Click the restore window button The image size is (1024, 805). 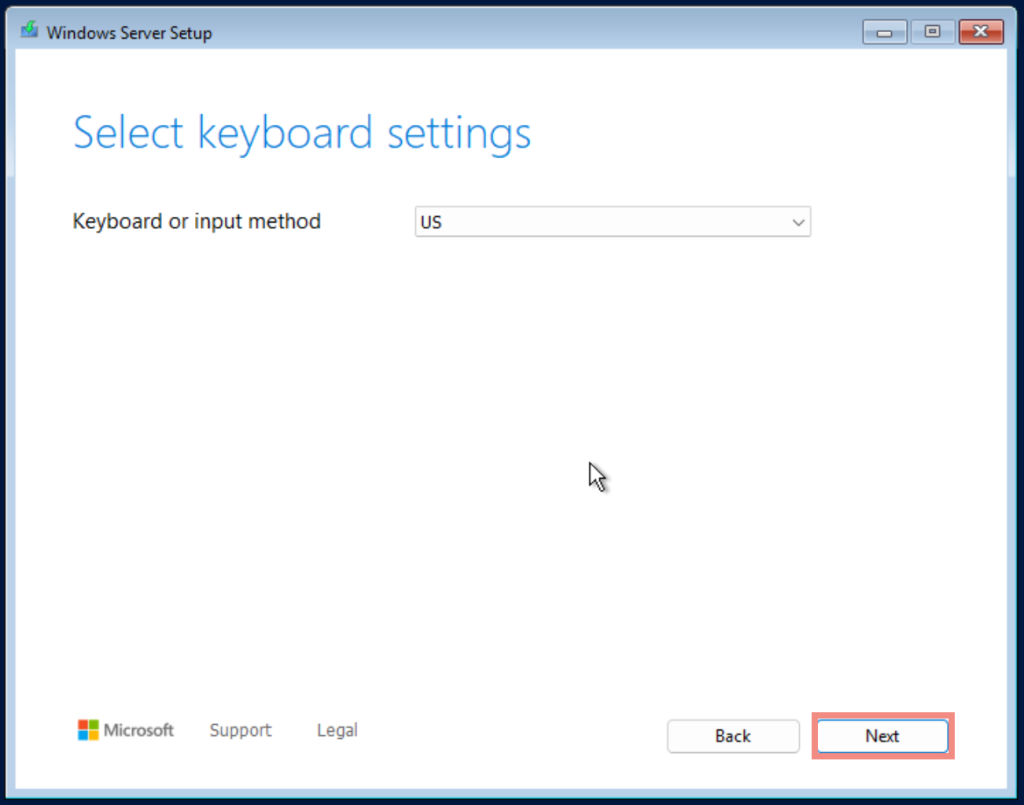pyautogui.click(x=932, y=31)
